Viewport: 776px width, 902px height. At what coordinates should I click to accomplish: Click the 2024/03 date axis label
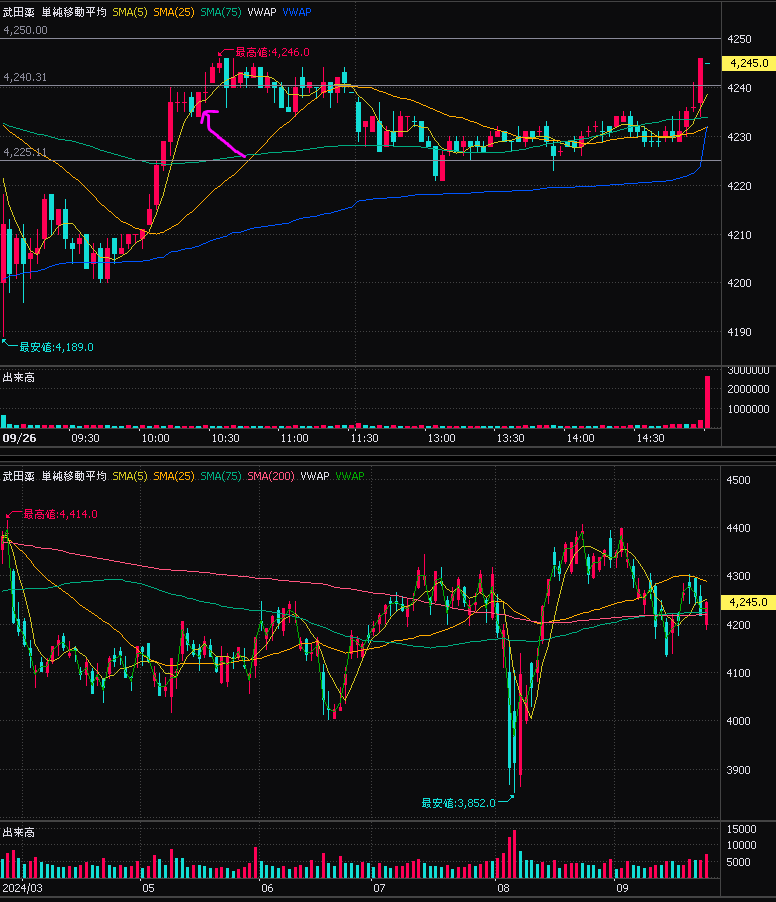pyautogui.click(x=22, y=888)
